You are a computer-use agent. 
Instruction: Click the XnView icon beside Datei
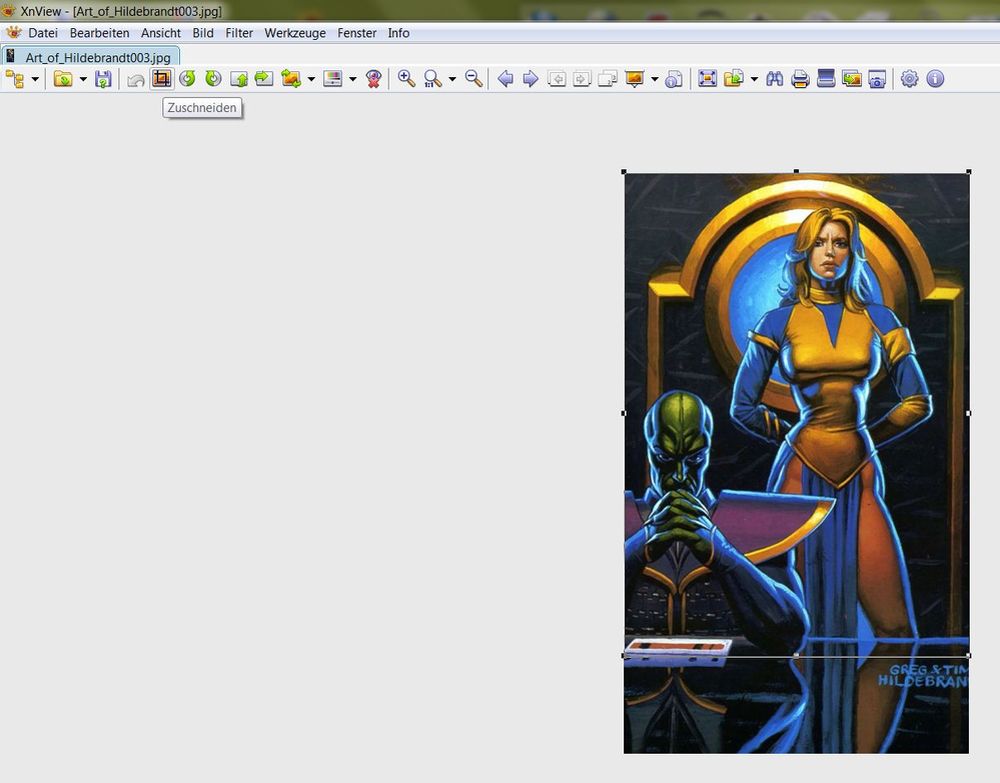pyautogui.click(x=13, y=33)
